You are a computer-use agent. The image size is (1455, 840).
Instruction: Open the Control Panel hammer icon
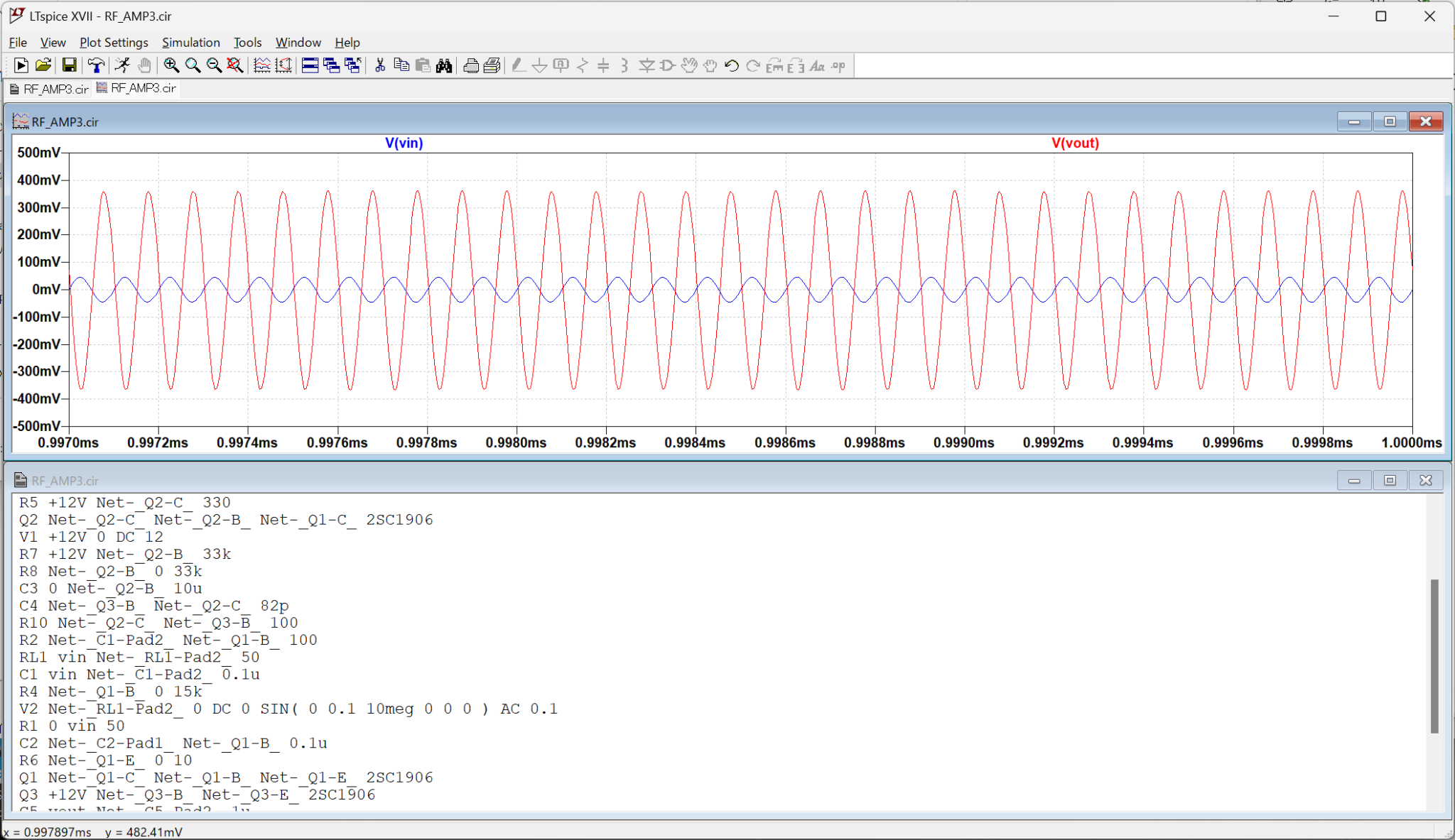(96, 66)
